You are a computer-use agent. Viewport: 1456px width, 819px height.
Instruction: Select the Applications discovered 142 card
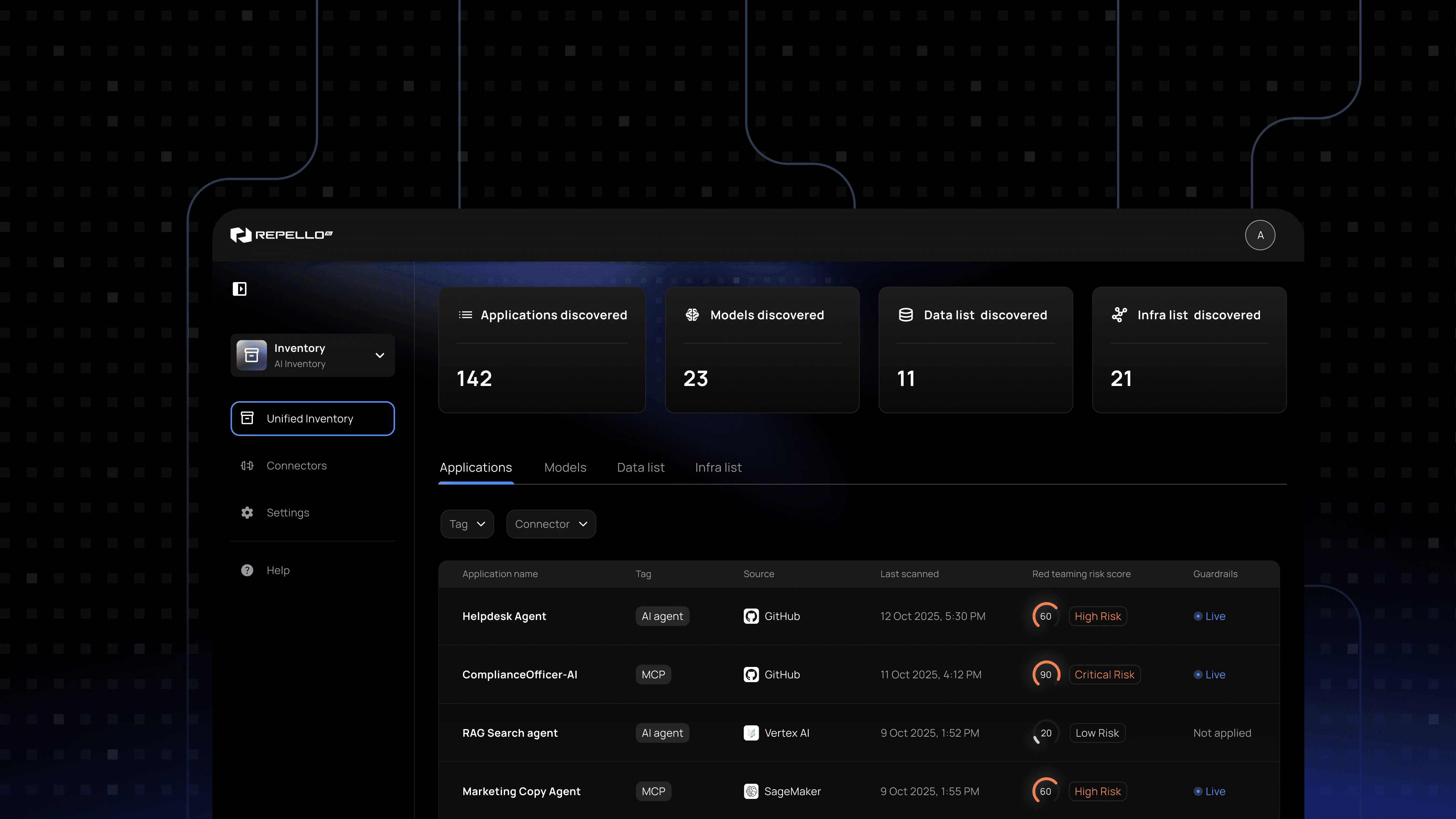(x=542, y=350)
